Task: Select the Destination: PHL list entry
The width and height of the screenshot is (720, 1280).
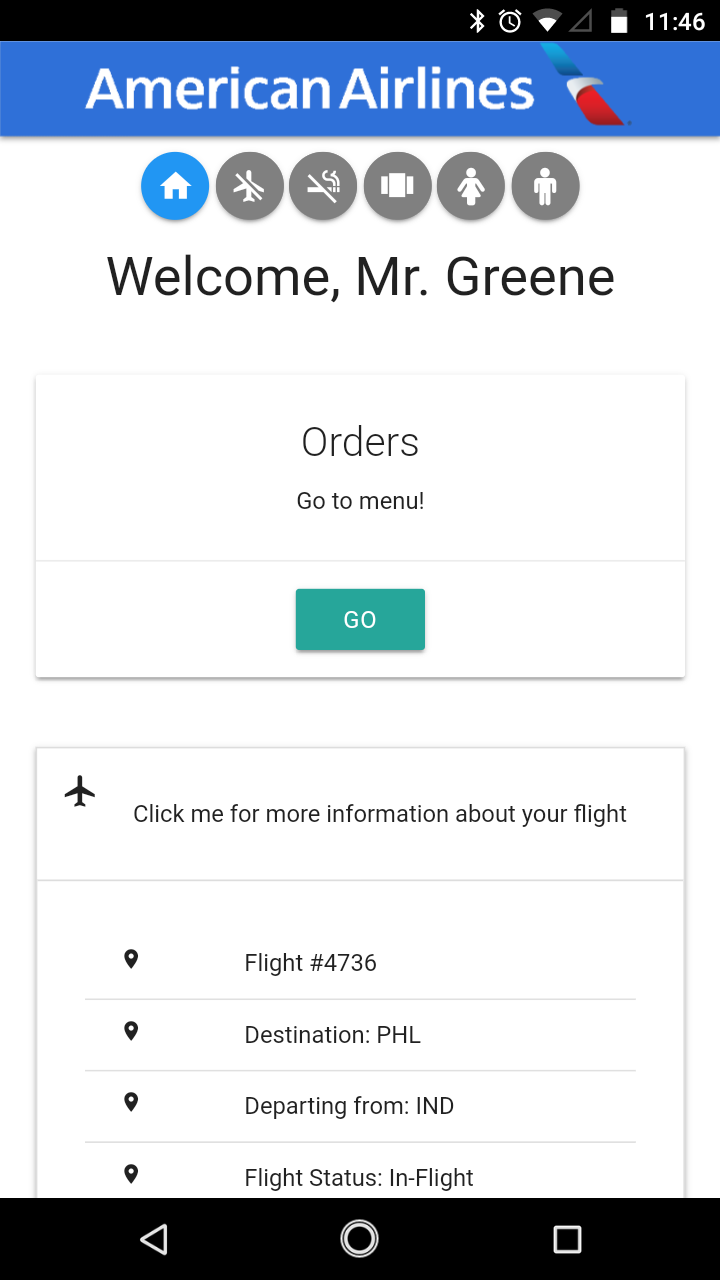Action: tap(360, 1034)
